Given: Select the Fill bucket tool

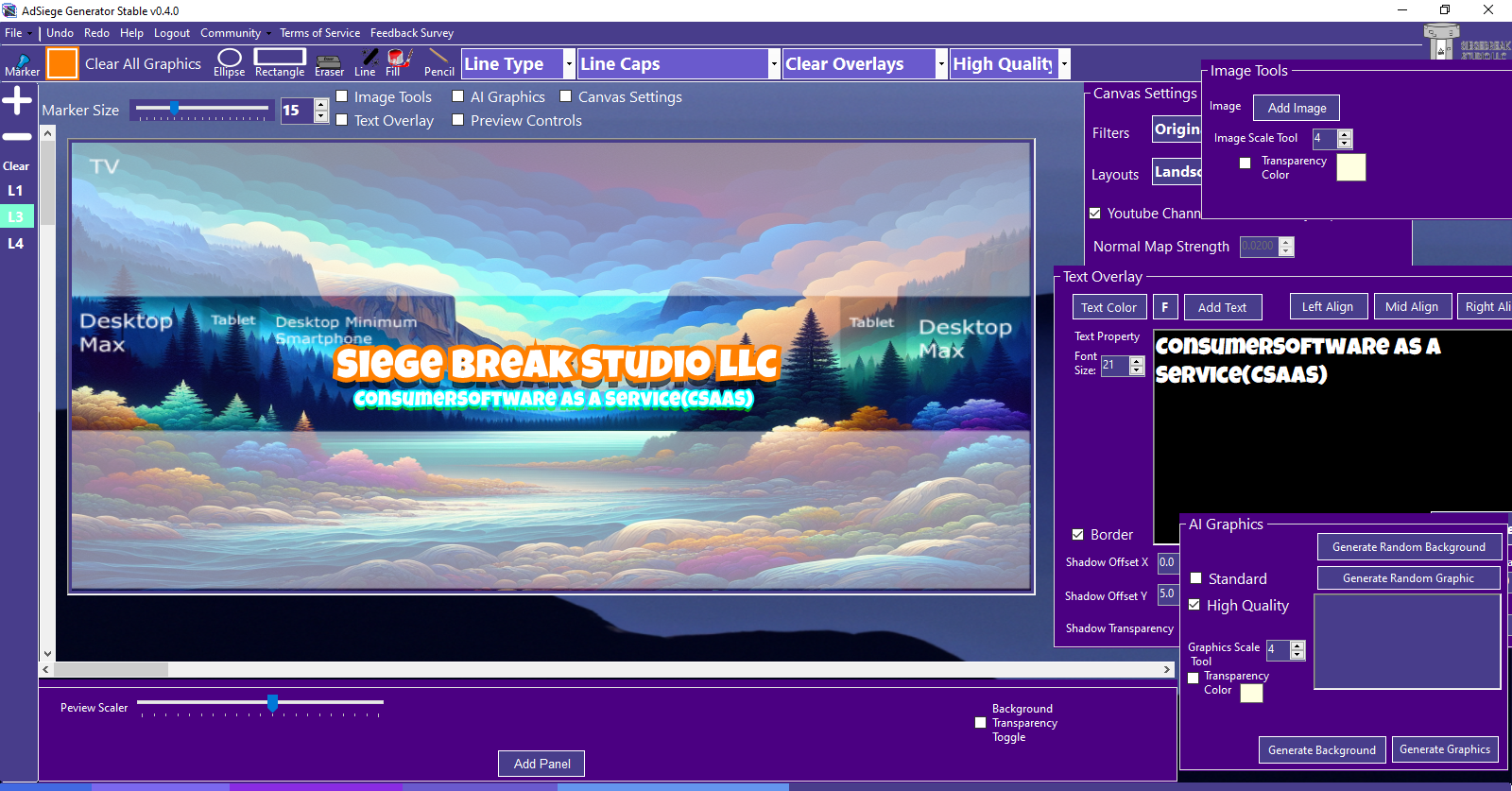Looking at the screenshot, I should [398, 63].
